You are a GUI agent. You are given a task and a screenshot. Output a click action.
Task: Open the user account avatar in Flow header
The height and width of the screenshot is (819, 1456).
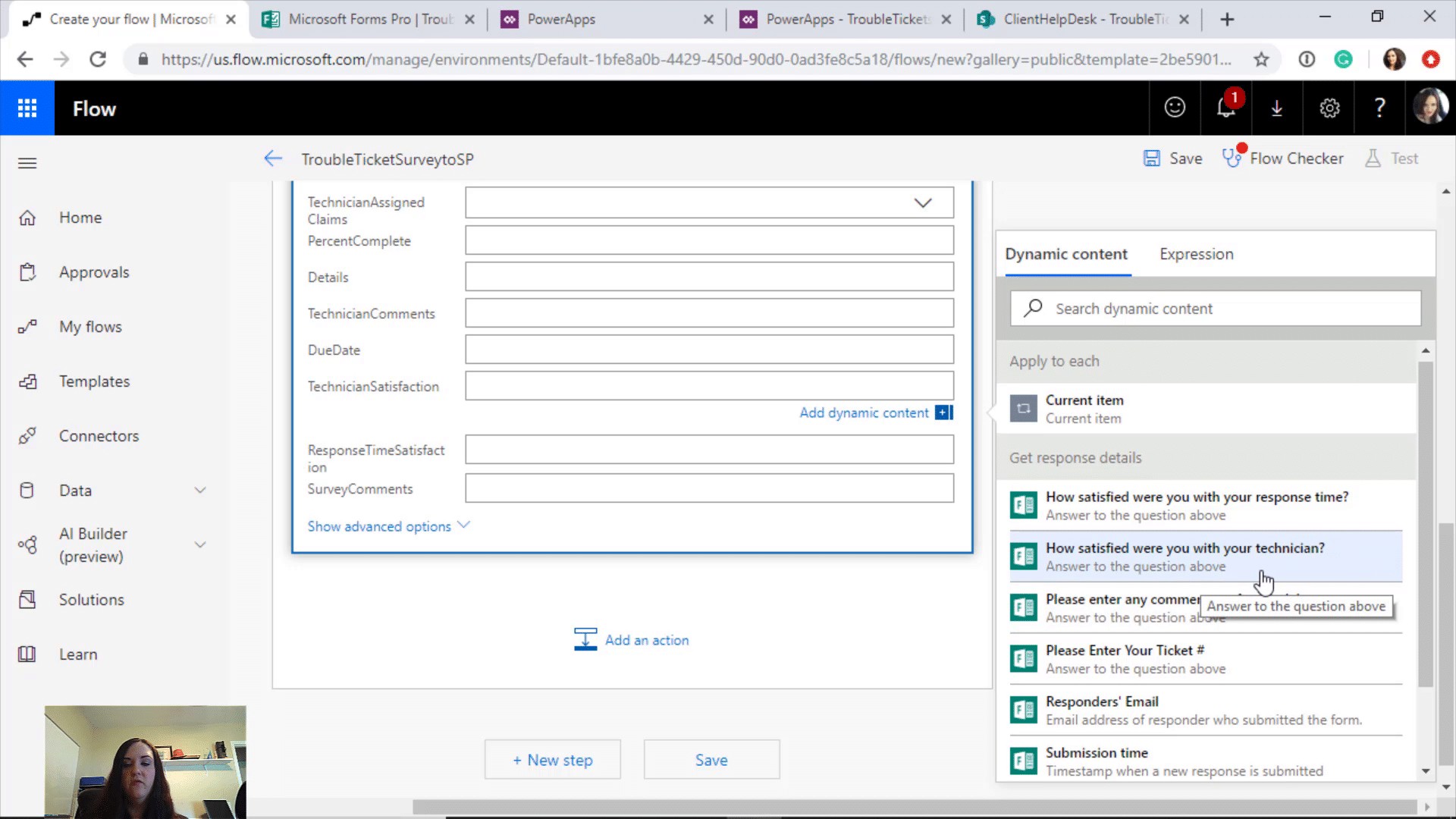pos(1430,107)
